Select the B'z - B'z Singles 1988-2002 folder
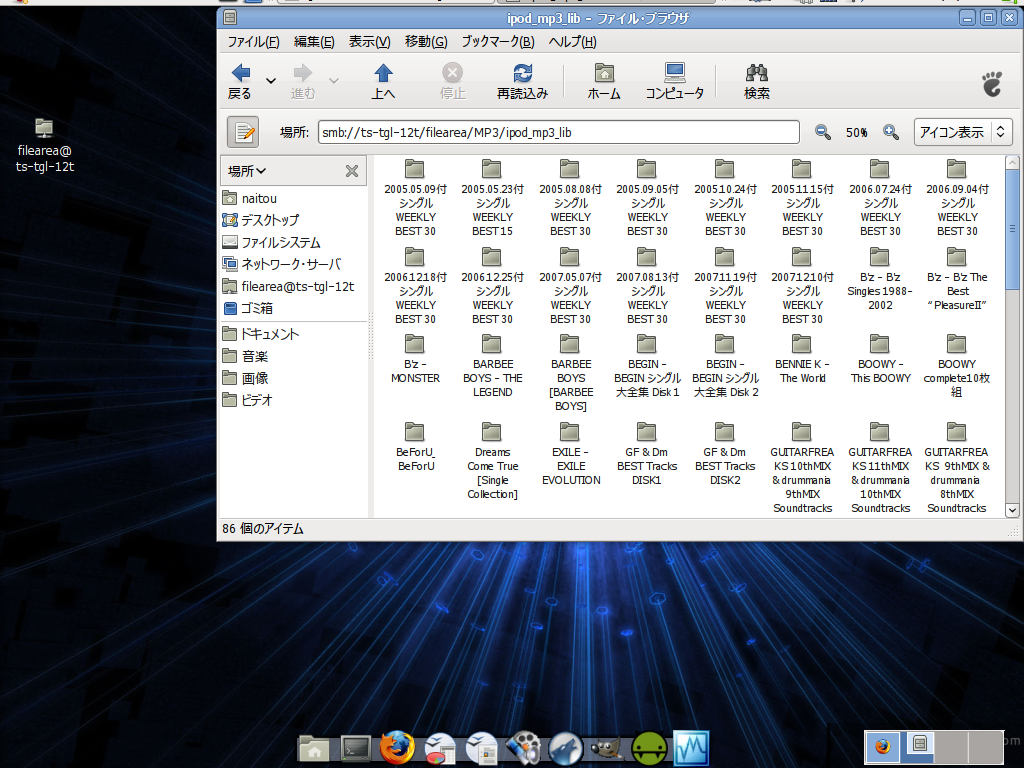This screenshot has width=1024, height=768. point(880,280)
